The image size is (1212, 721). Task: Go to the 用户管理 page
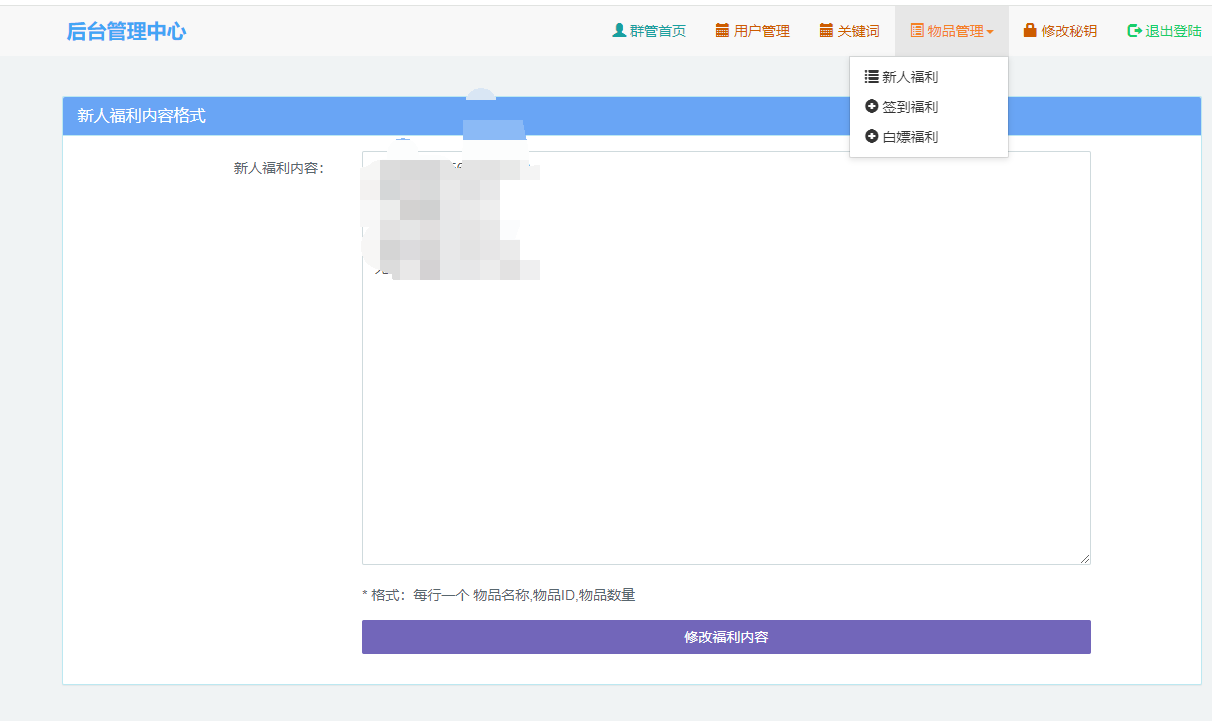pyautogui.click(x=761, y=31)
